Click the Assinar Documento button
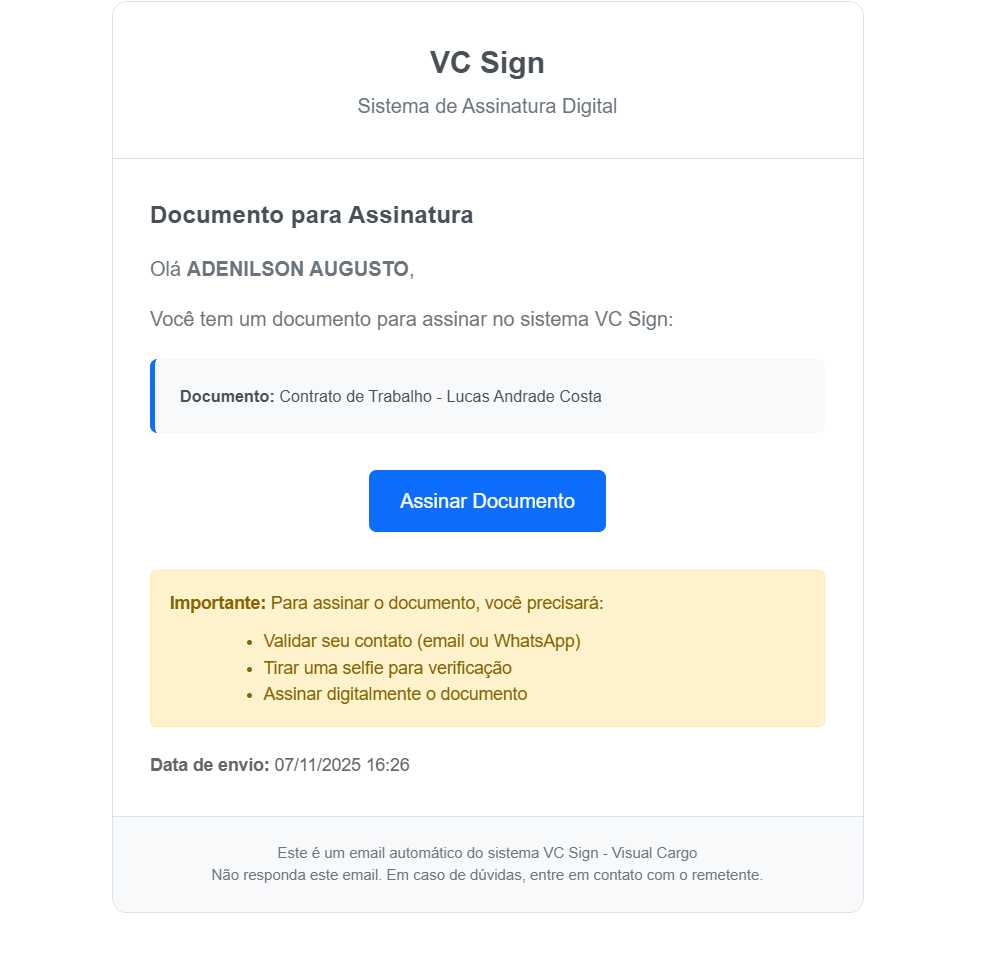 (487, 501)
